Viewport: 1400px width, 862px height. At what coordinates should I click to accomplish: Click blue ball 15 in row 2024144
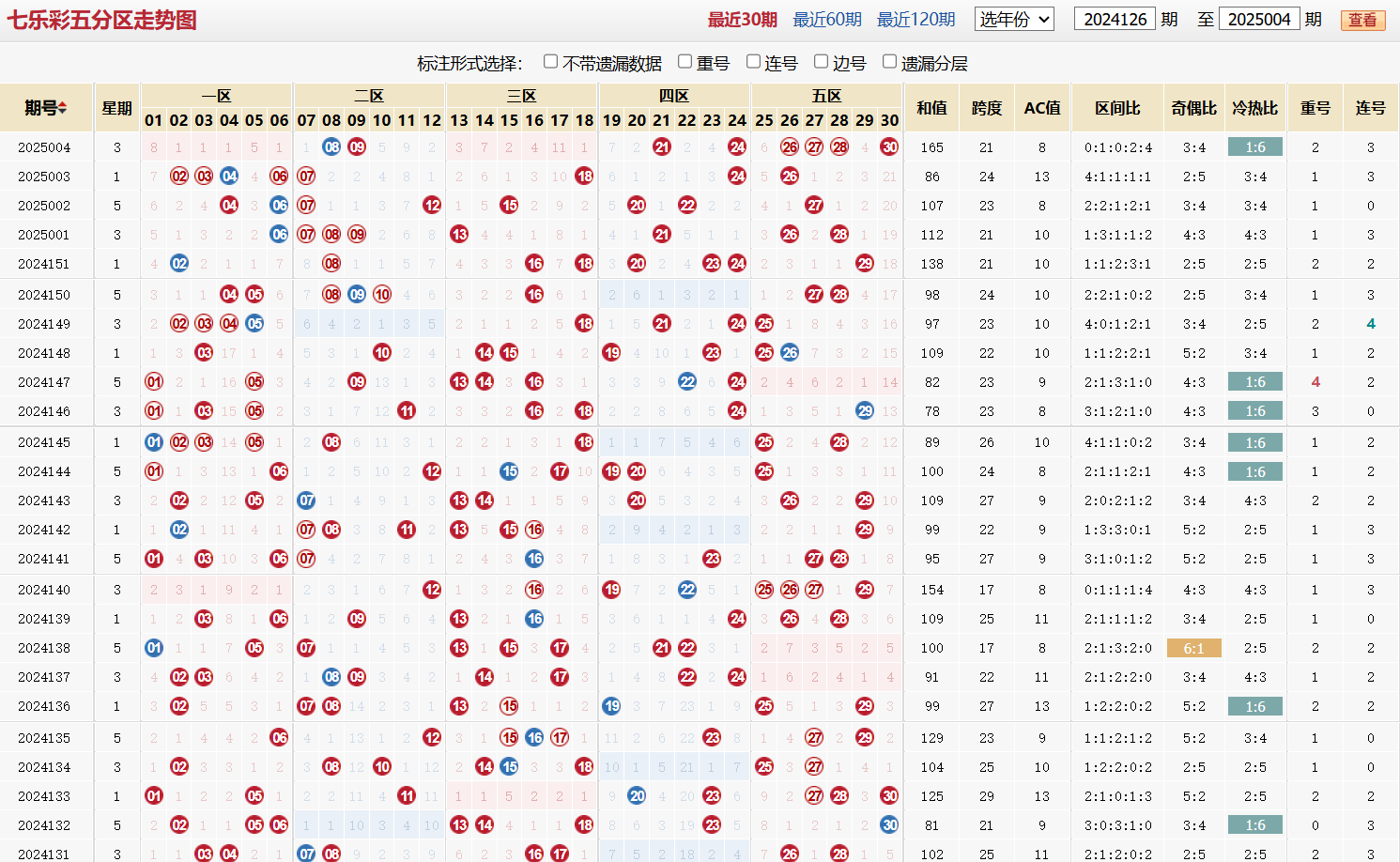click(x=509, y=470)
